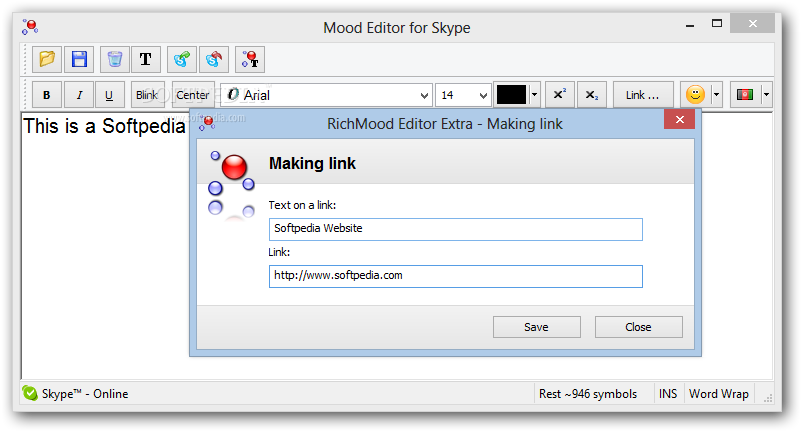Expand the emoticon dropdown arrow

pyautogui.click(x=716, y=95)
